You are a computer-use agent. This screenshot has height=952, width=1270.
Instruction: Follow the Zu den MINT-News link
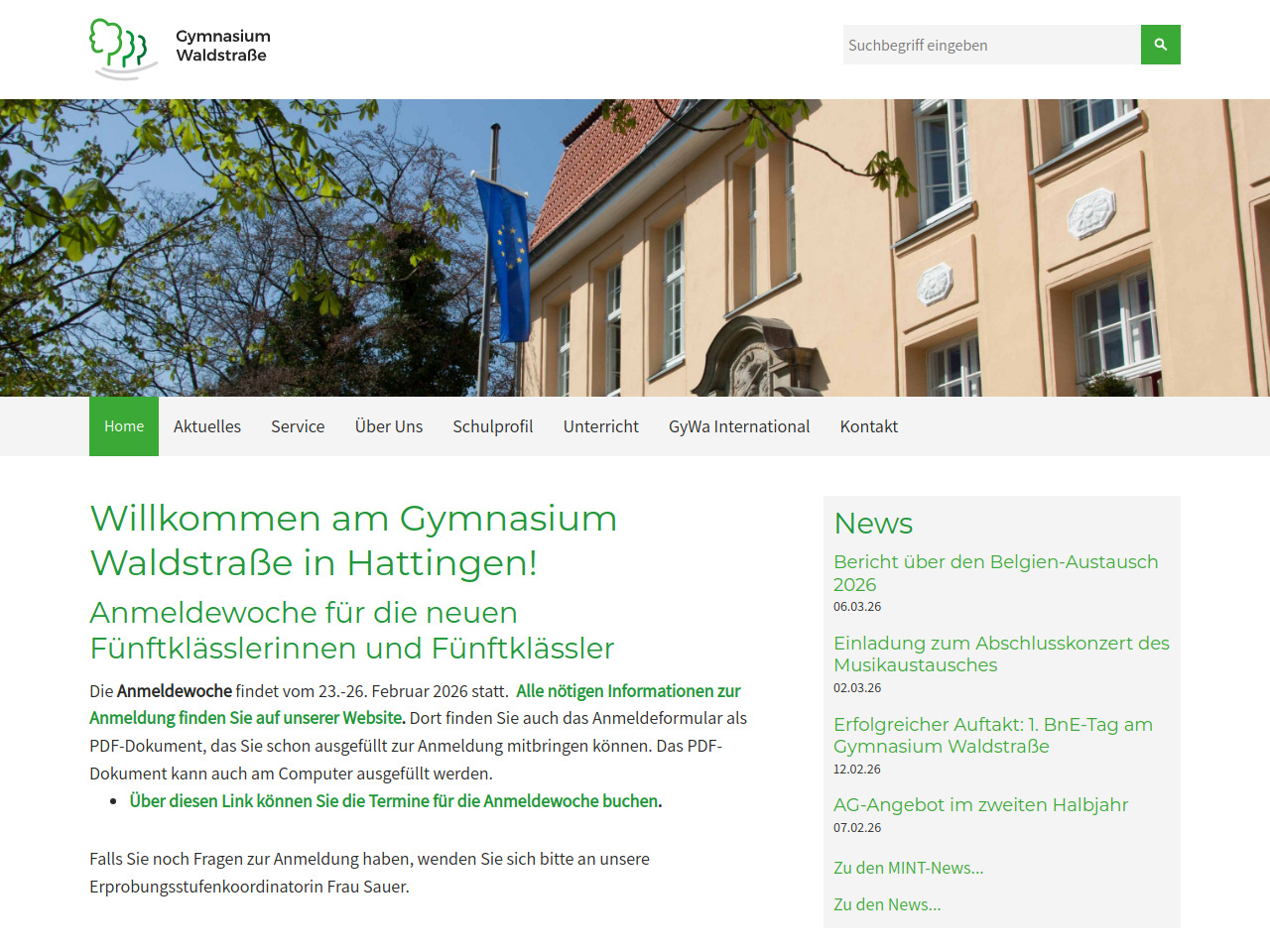click(908, 868)
